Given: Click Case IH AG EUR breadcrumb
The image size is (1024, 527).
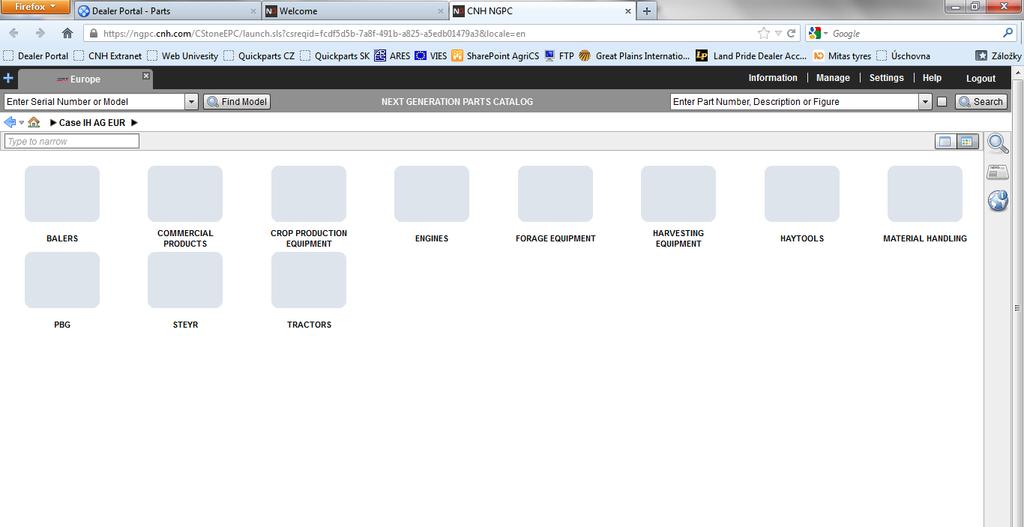Looking at the screenshot, I should (x=92, y=123).
